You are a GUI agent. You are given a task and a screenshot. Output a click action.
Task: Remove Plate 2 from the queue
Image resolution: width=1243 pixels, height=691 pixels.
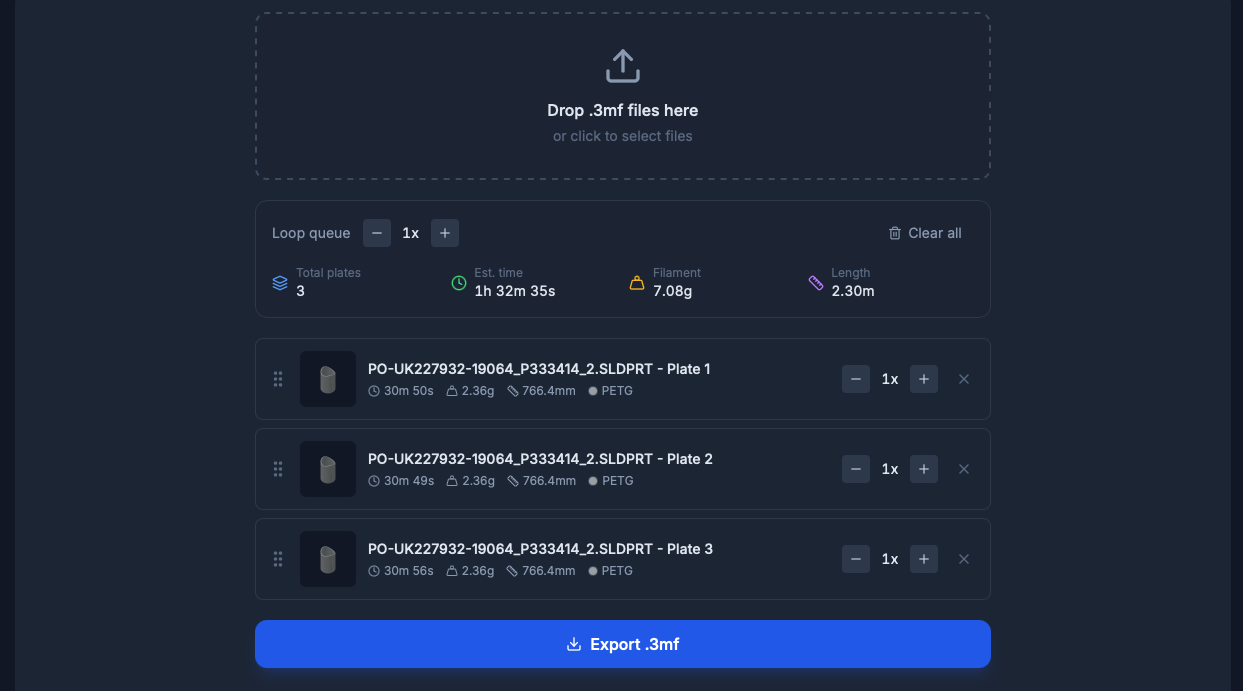tap(964, 469)
